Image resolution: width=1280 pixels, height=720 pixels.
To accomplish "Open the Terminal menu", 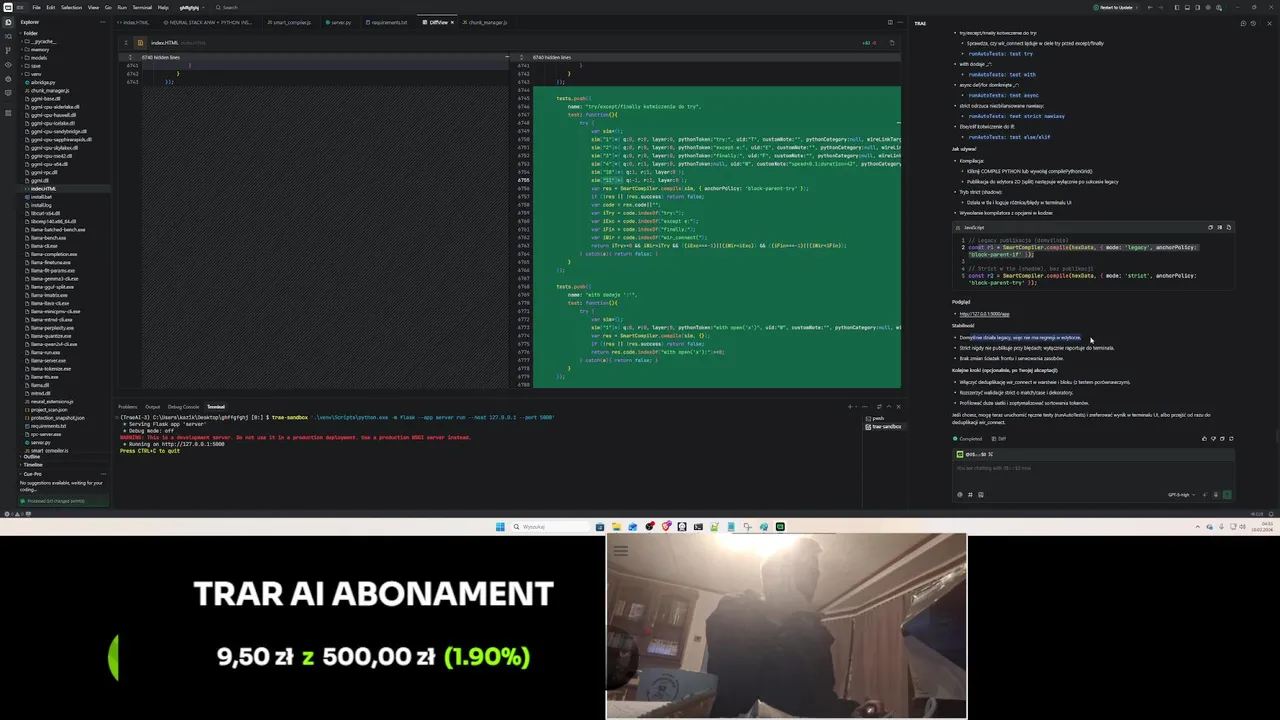I will (x=142, y=7).
